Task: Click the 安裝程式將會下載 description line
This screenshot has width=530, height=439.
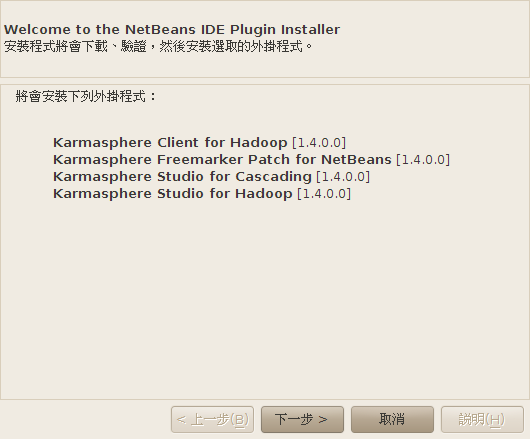Action: pyautogui.click(x=159, y=47)
